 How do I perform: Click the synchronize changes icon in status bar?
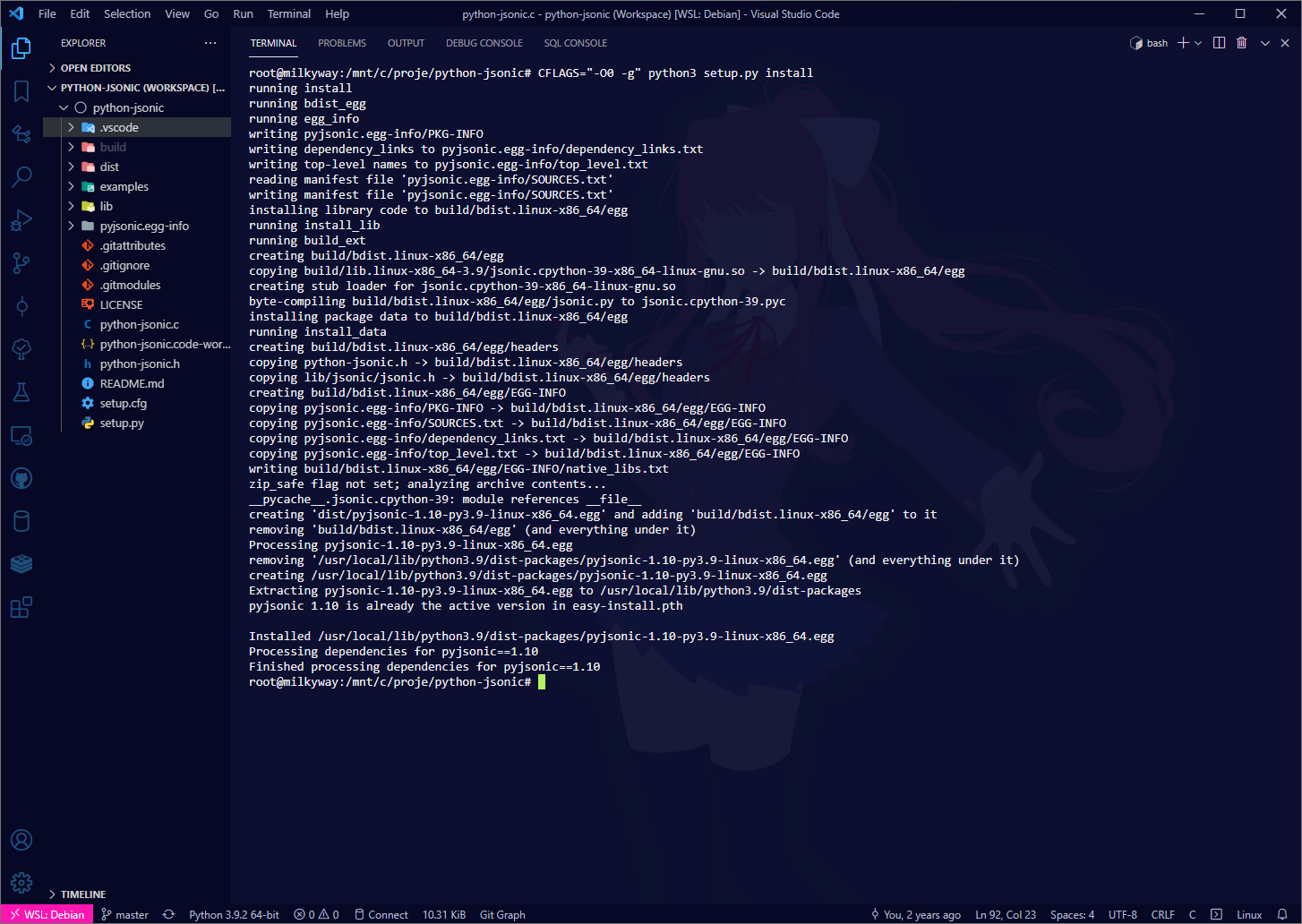(x=168, y=915)
